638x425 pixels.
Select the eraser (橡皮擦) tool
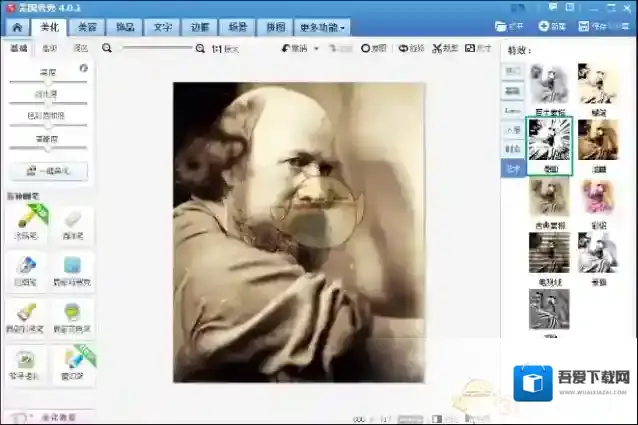[x=73, y=225]
